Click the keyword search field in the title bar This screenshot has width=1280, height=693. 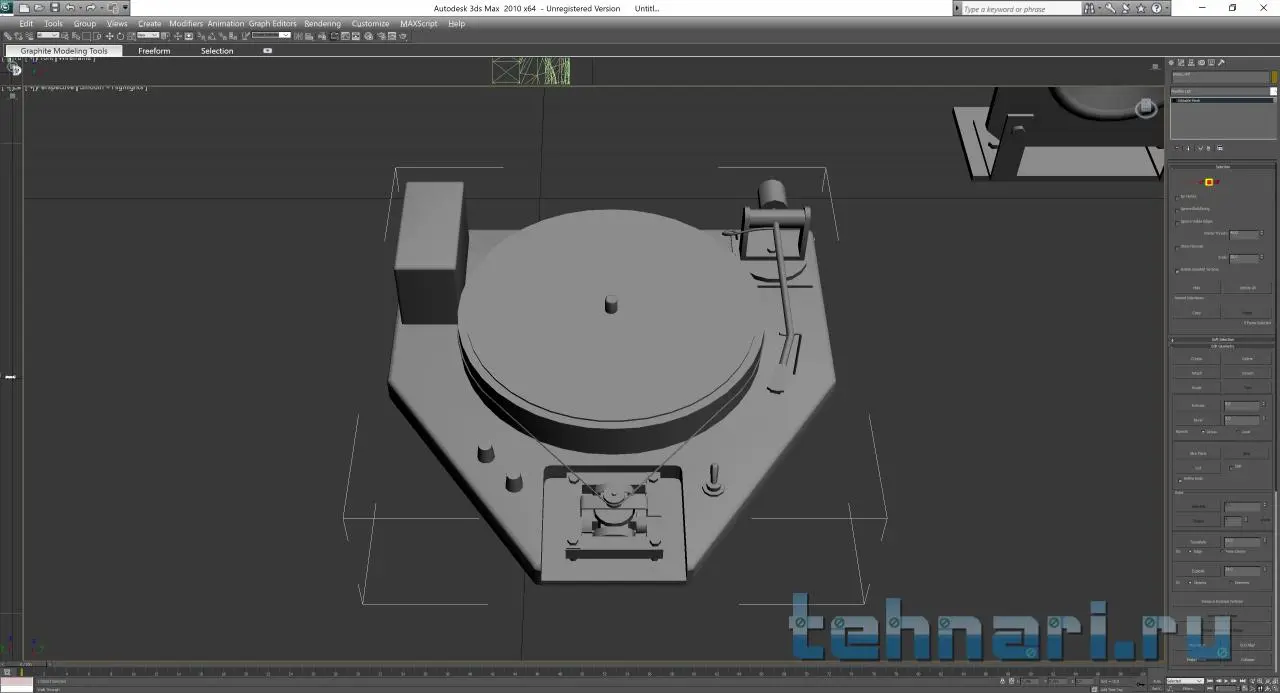coord(1020,8)
